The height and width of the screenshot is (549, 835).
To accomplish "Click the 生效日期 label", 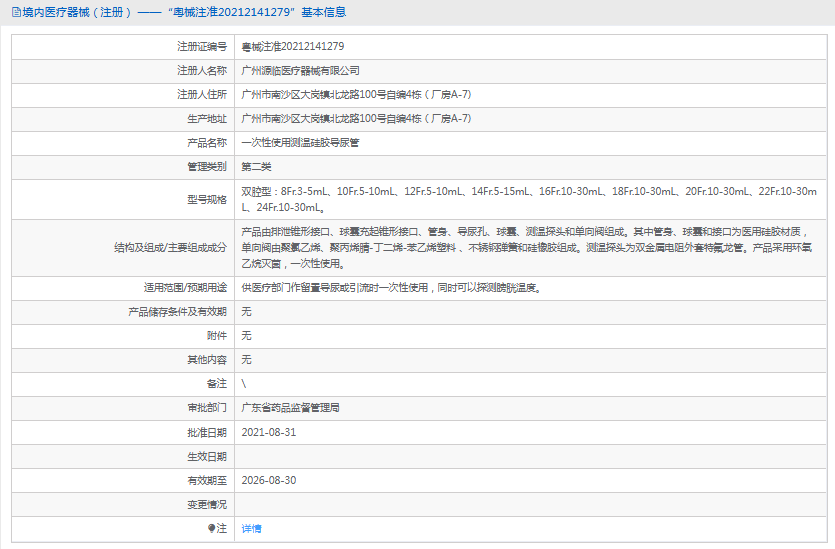I will click(x=207, y=456).
